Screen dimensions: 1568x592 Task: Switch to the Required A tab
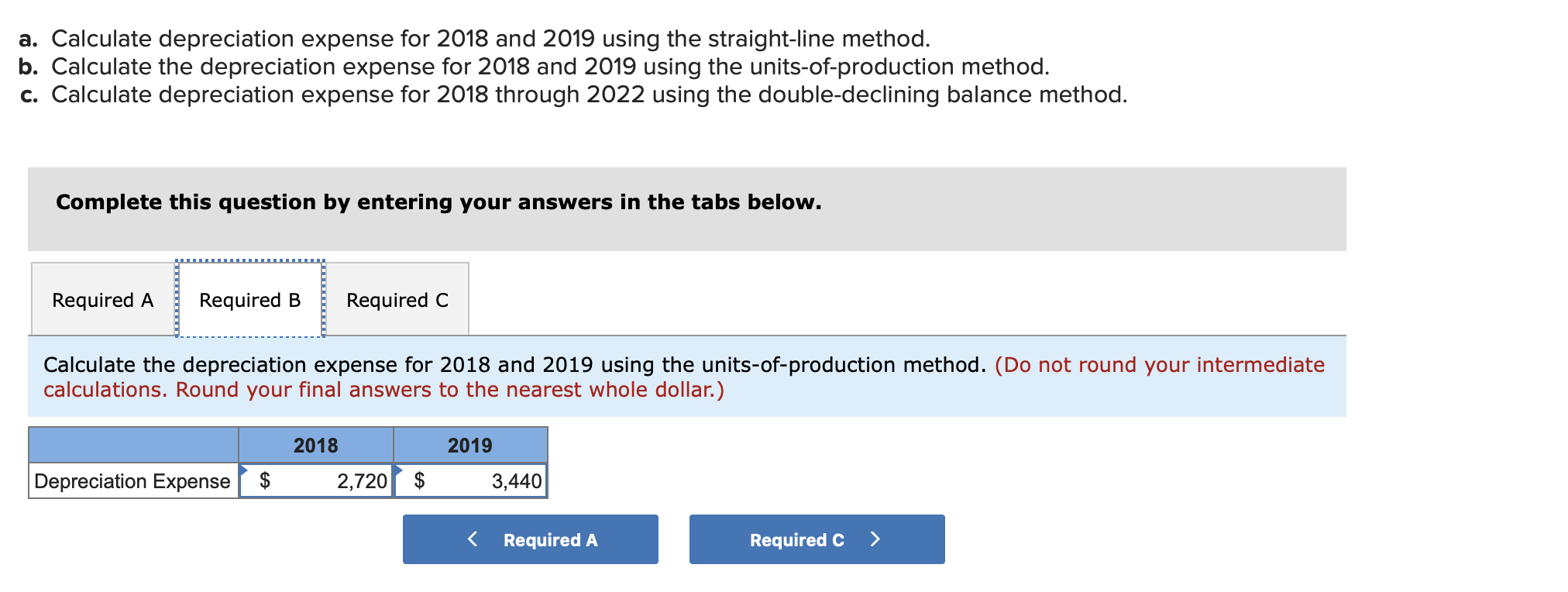click(x=103, y=300)
